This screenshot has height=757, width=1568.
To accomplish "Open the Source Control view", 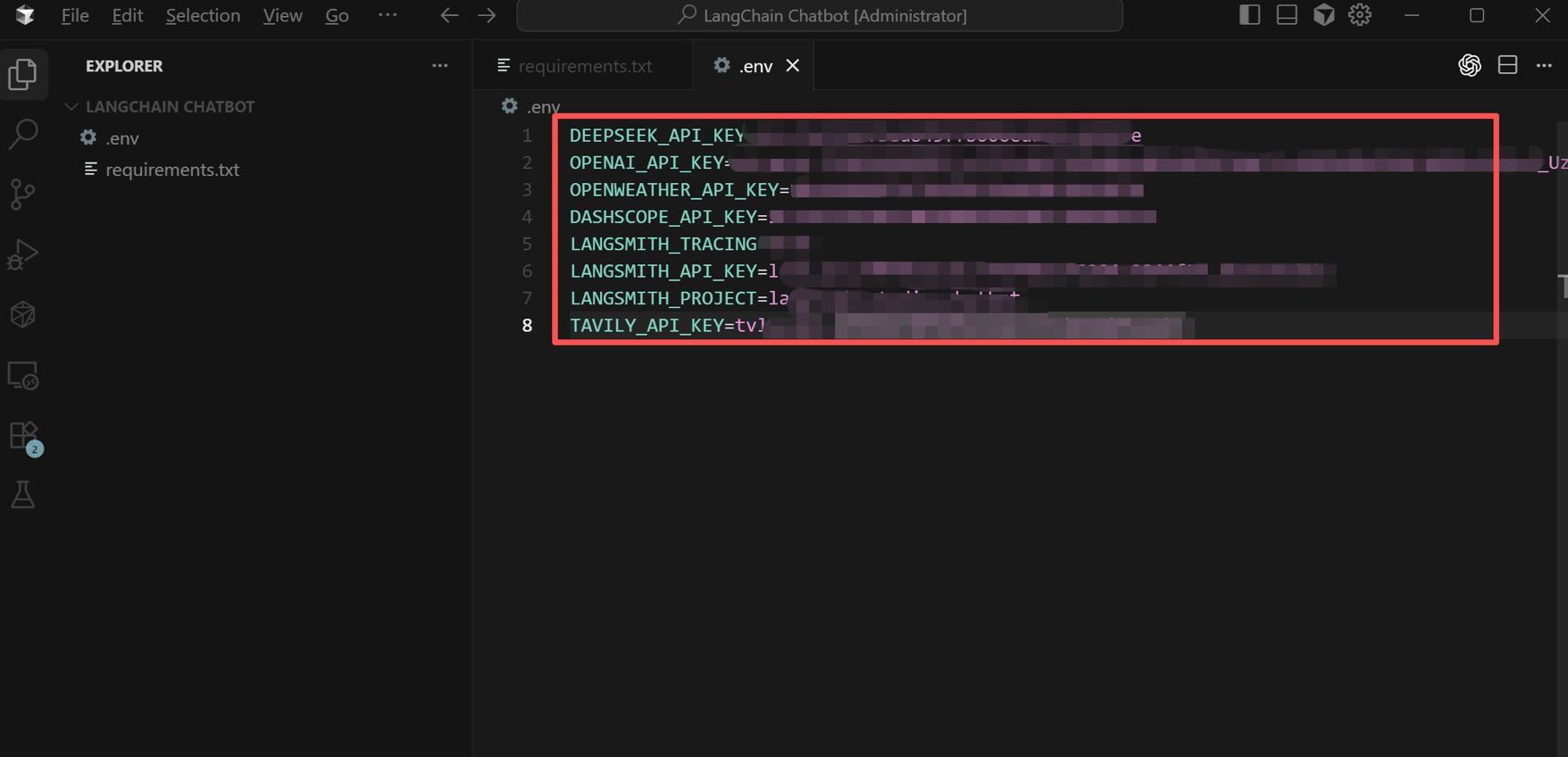I will [23, 194].
